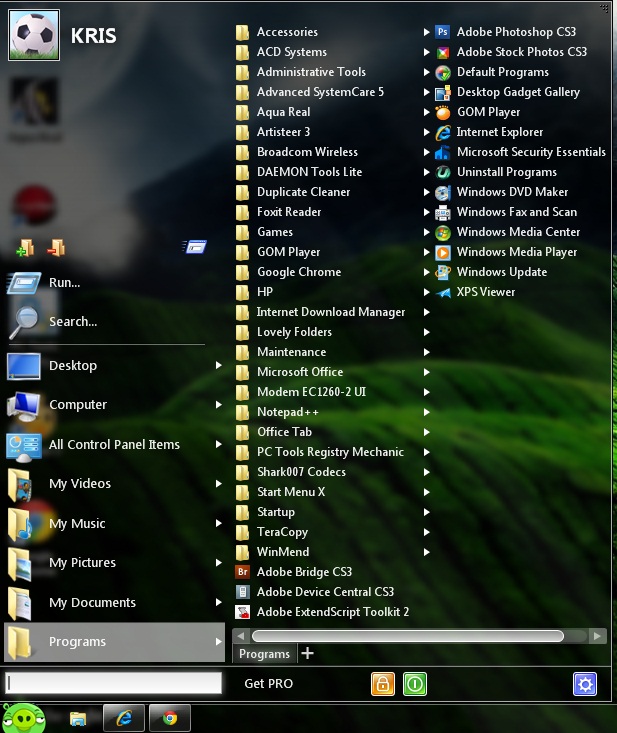Launch Windows Media Player icon
This screenshot has height=733, width=617.
coord(442,252)
